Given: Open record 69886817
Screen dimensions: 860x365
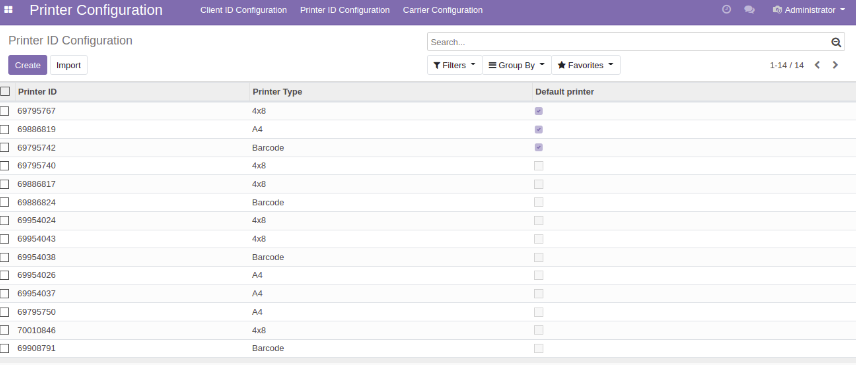Looking at the screenshot, I should pos(36,184).
